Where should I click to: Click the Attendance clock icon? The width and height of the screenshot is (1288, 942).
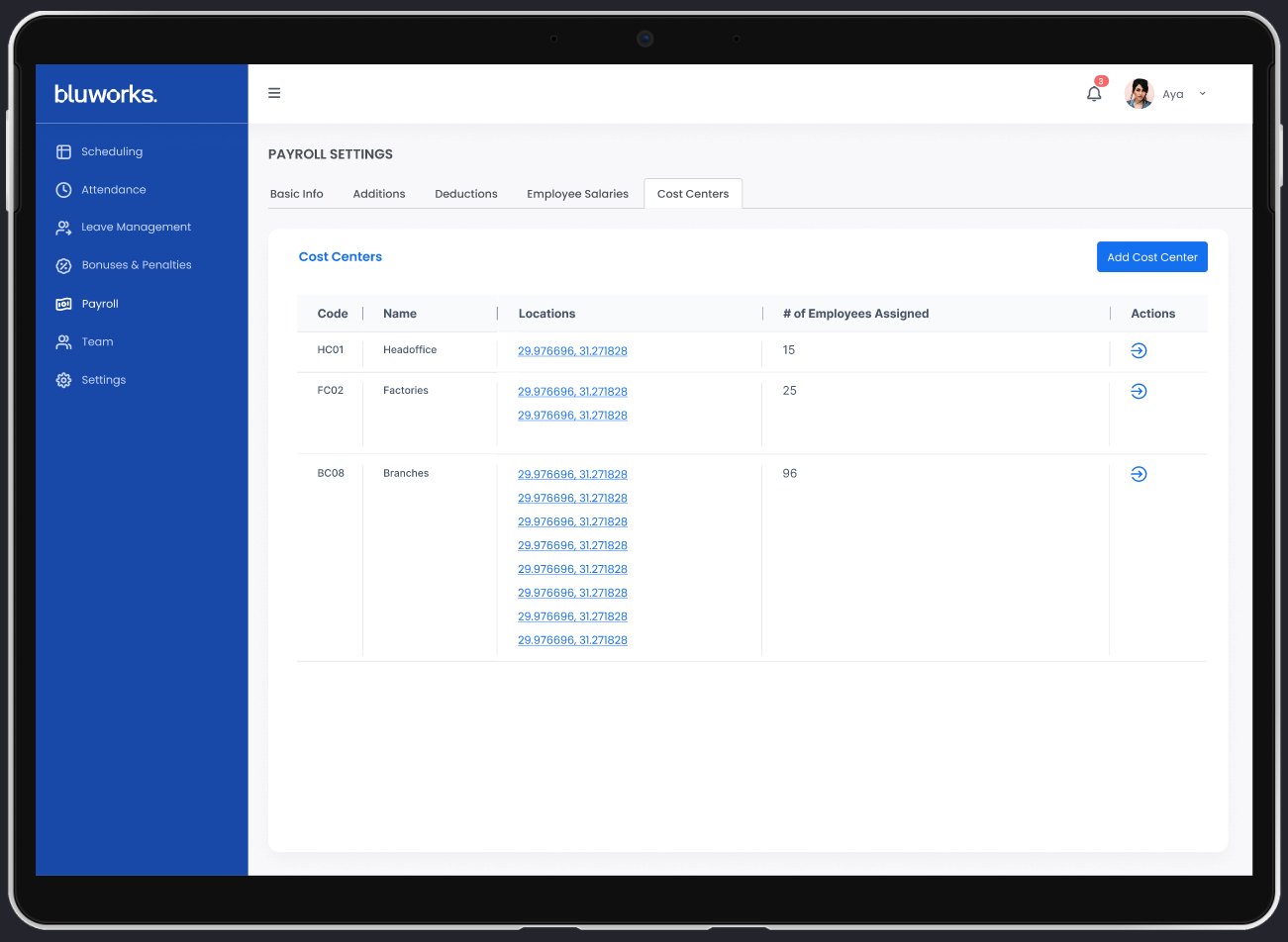(x=63, y=190)
